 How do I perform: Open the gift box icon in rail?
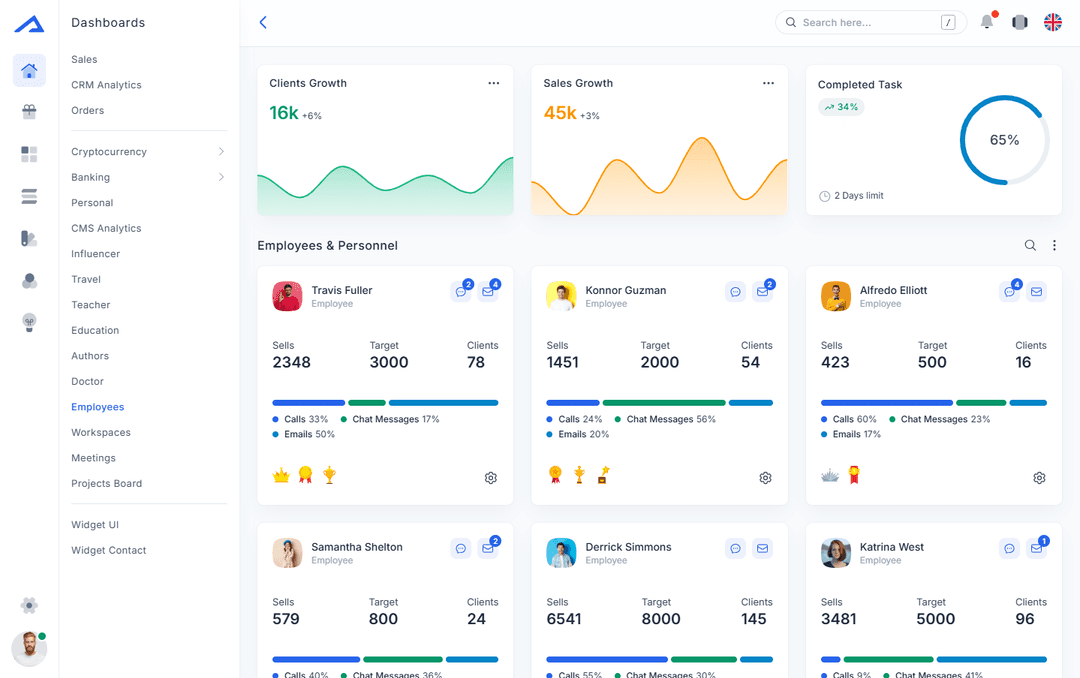pos(29,112)
